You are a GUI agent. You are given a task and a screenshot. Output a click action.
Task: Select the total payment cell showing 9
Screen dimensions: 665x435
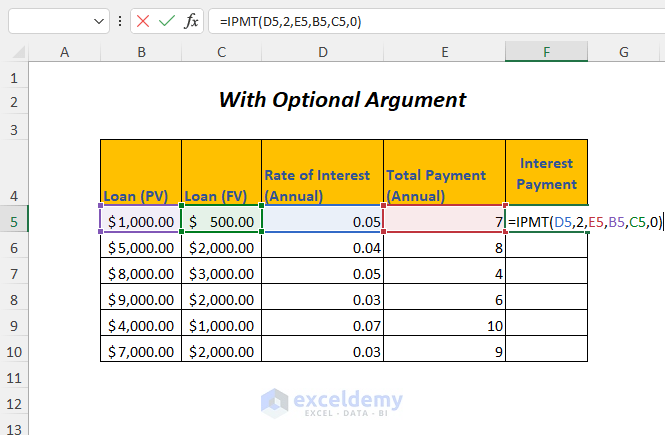coord(444,349)
